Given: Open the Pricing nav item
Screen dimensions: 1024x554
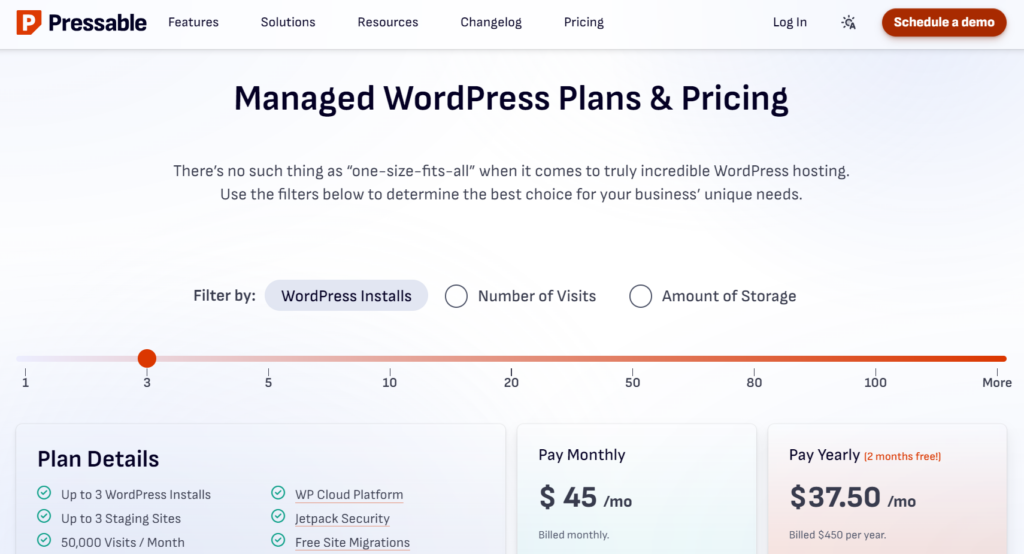Looking at the screenshot, I should 584,22.
